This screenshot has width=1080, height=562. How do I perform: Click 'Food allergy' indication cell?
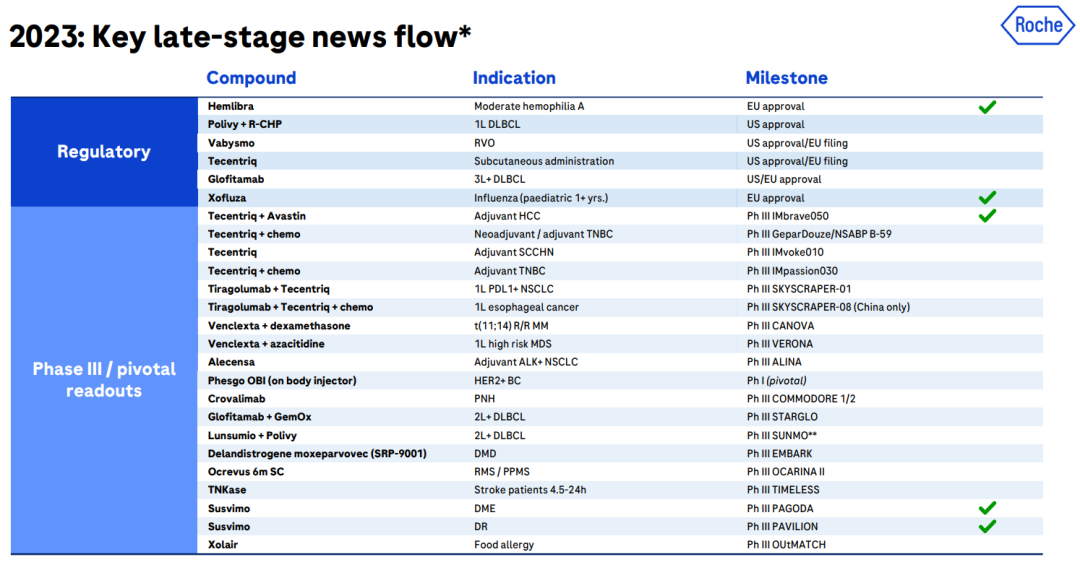[x=503, y=545]
